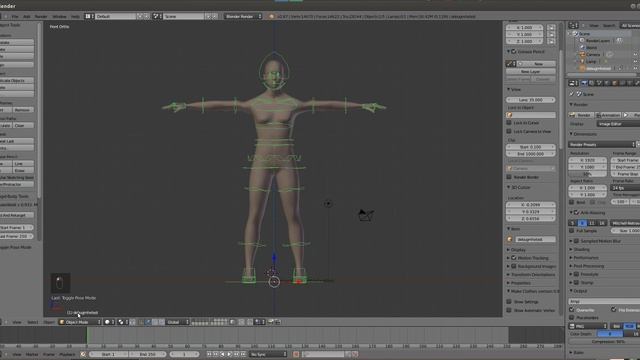
Task: Enable Show Automatic Vertex checkbox
Action: 509,310
